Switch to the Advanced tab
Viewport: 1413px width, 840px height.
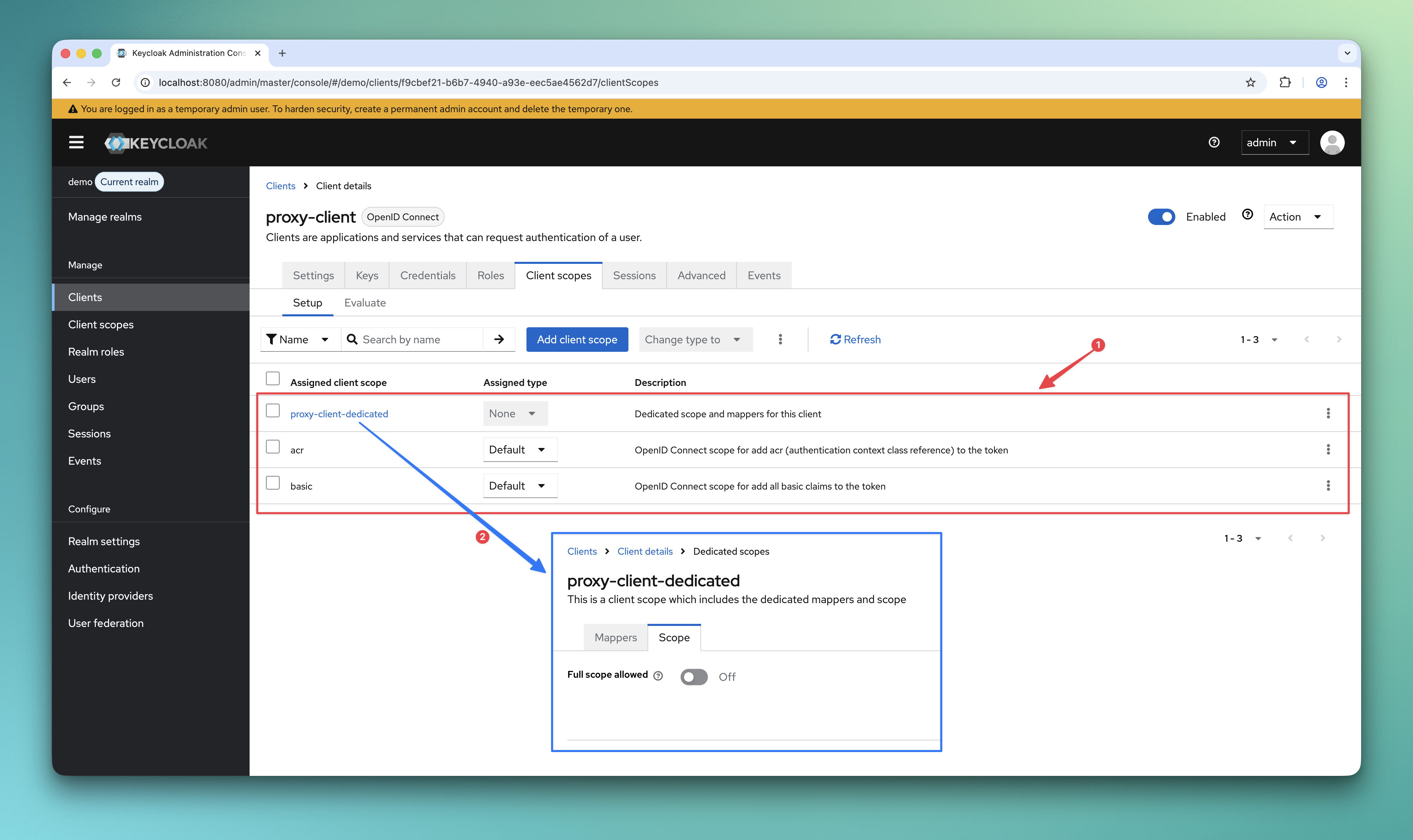coord(701,275)
